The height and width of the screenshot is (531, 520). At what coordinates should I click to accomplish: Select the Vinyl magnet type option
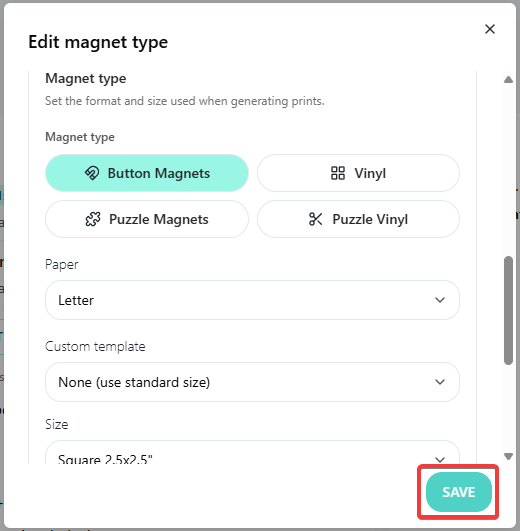[x=358, y=173]
